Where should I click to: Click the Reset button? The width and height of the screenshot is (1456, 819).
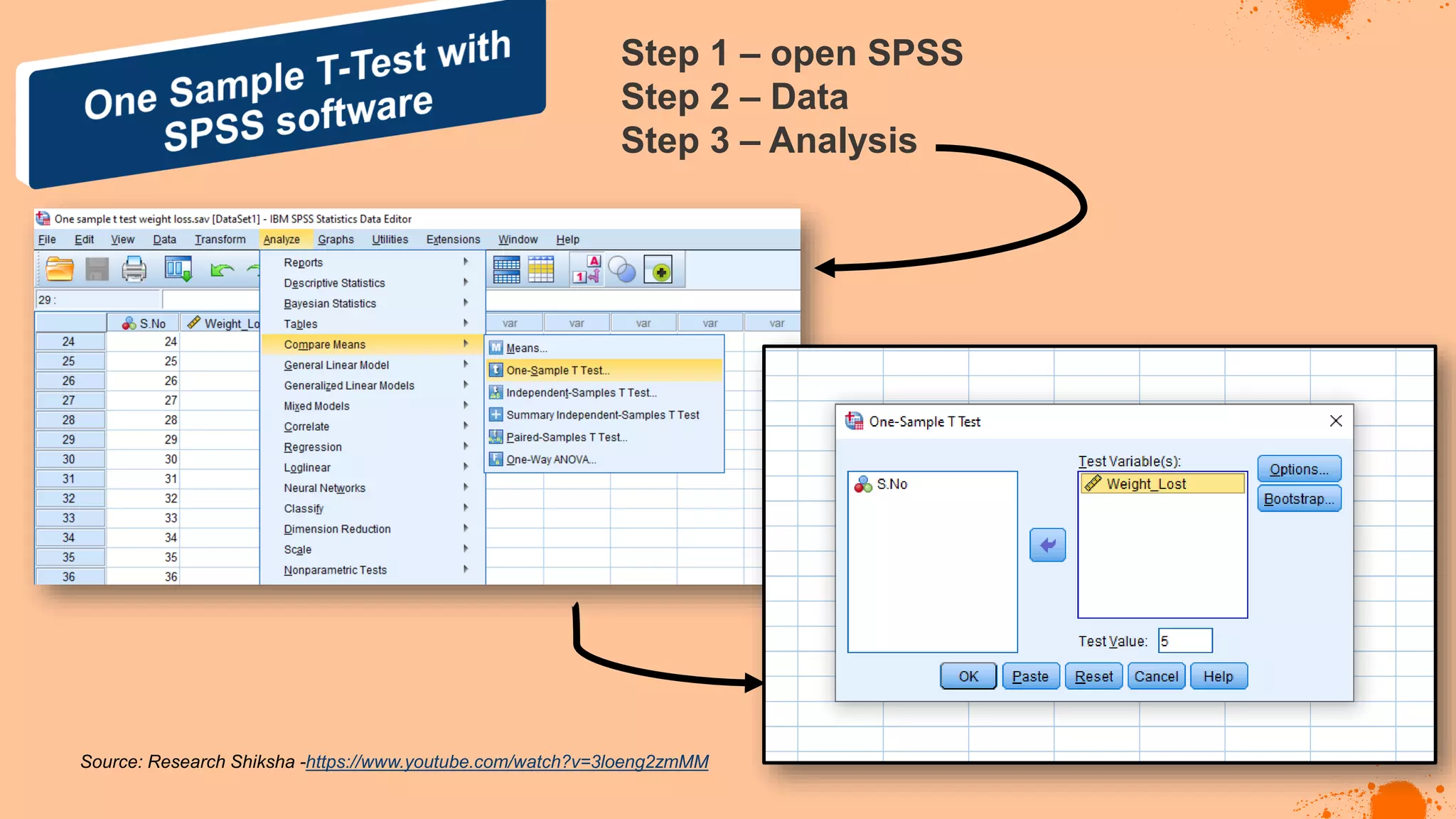(1093, 676)
